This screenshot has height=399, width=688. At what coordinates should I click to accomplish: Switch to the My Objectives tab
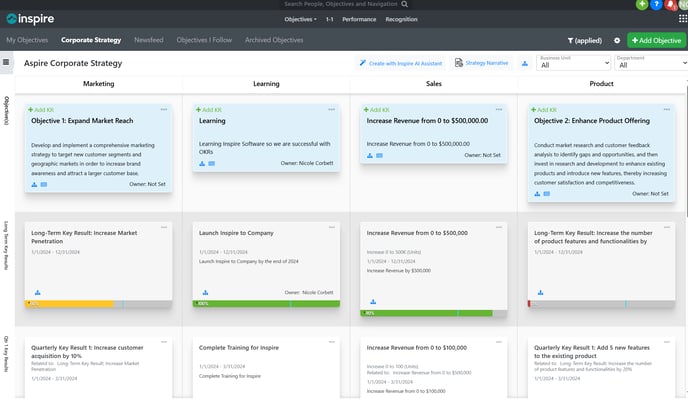click(27, 40)
